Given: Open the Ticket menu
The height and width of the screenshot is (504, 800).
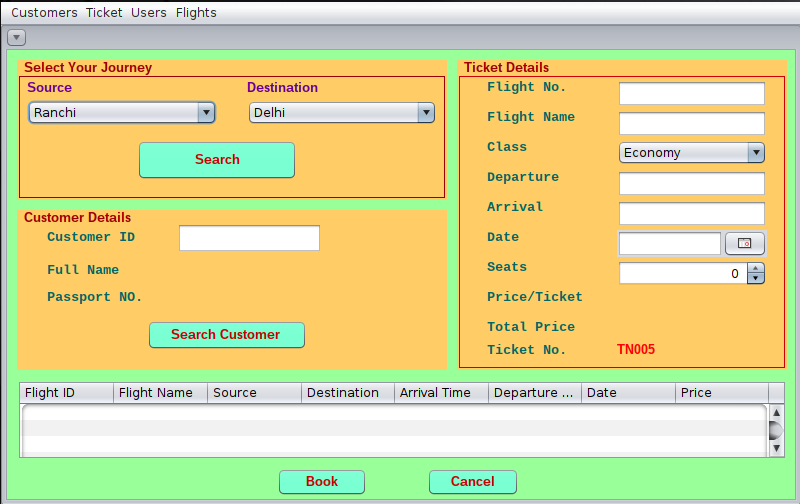Looking at the screenshot, I should point(104,13).
